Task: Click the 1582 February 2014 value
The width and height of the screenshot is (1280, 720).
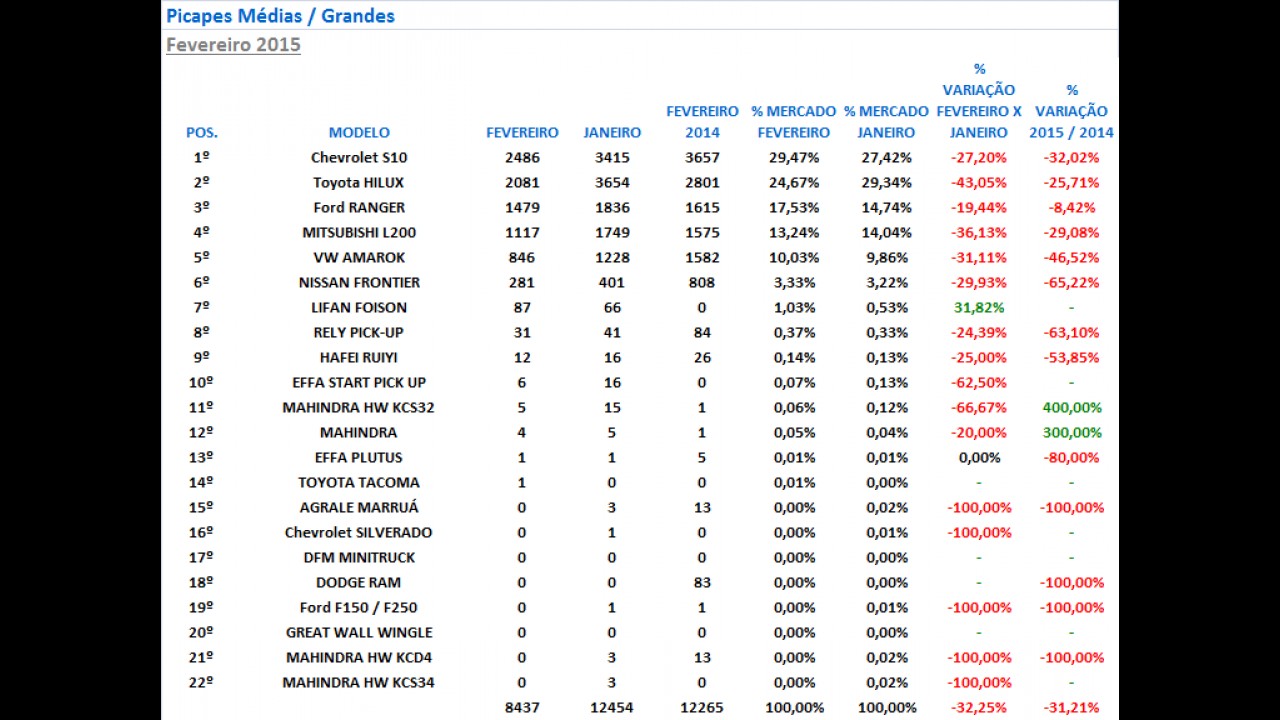Action: coord(702,257)
